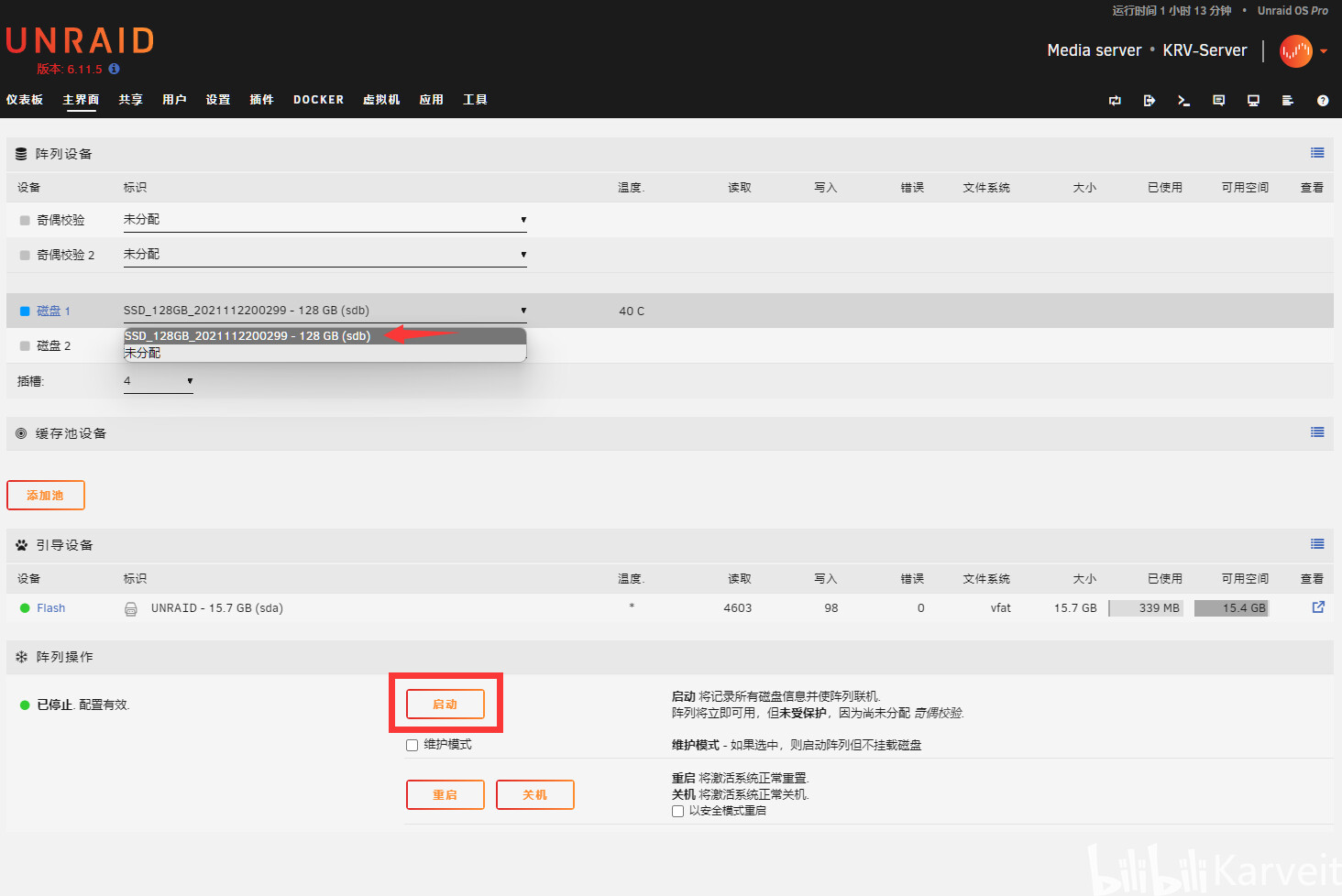Choose SSD_128GB (sdb) in the dropdown list

tap(325, 336)
